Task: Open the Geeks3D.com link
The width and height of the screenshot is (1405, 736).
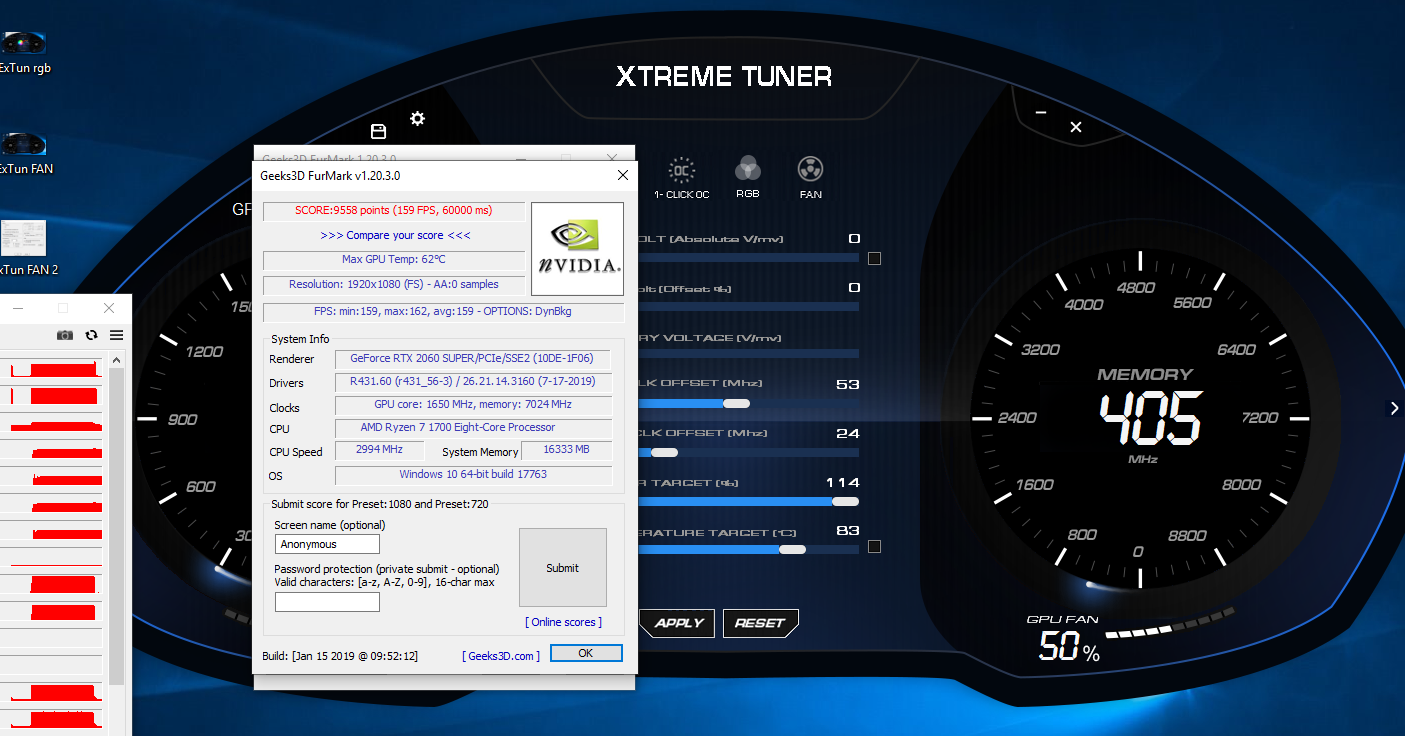Action: click(x=501, y=656)
